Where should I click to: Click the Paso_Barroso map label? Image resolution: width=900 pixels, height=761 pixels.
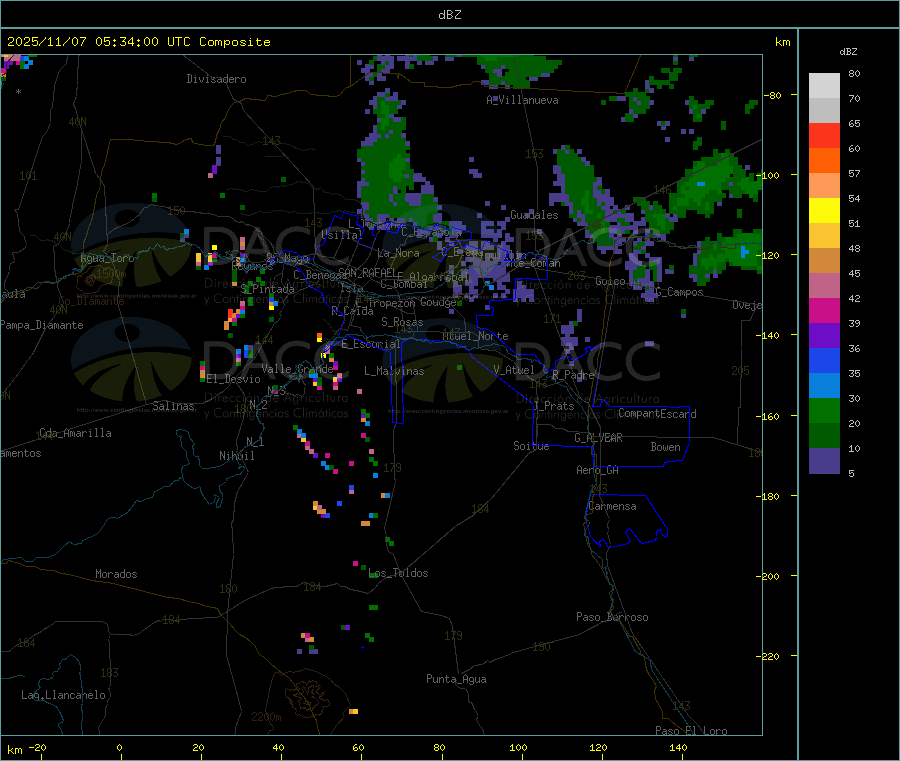612,617
